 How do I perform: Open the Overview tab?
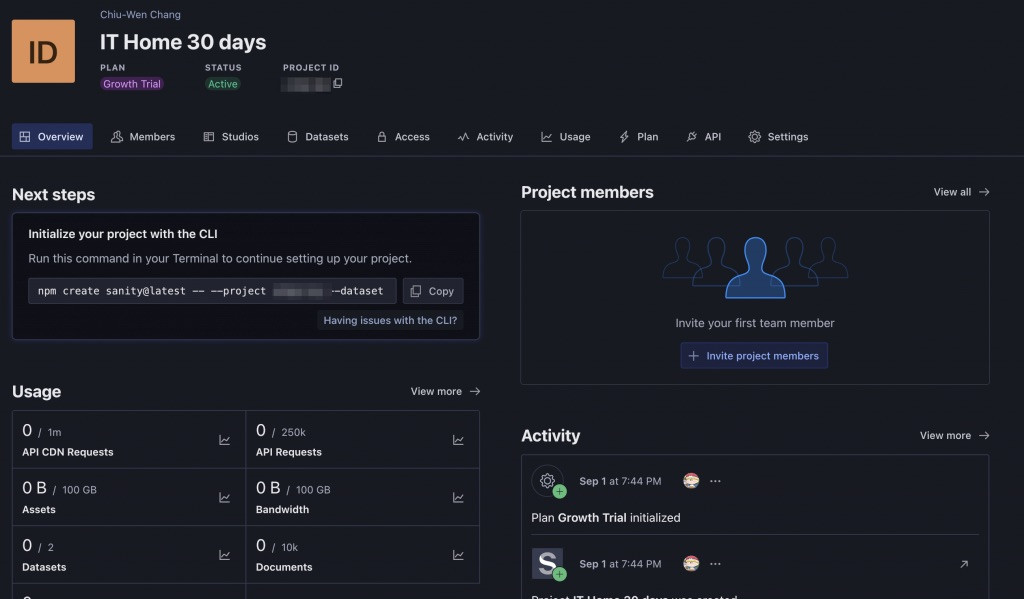pyautogui.click(x=52, y=137)
